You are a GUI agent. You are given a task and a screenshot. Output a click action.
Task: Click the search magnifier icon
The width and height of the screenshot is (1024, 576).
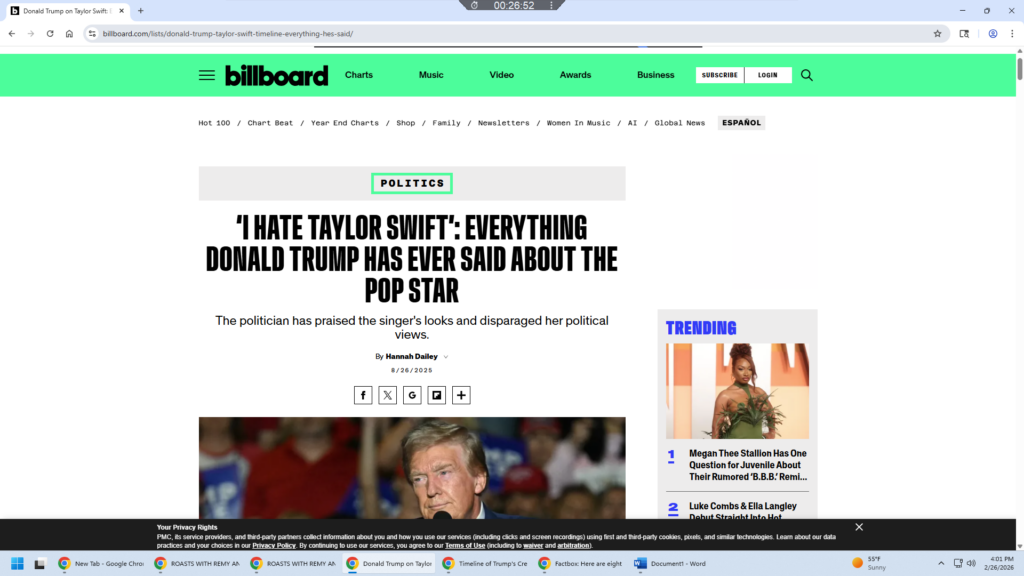(807, 75)
